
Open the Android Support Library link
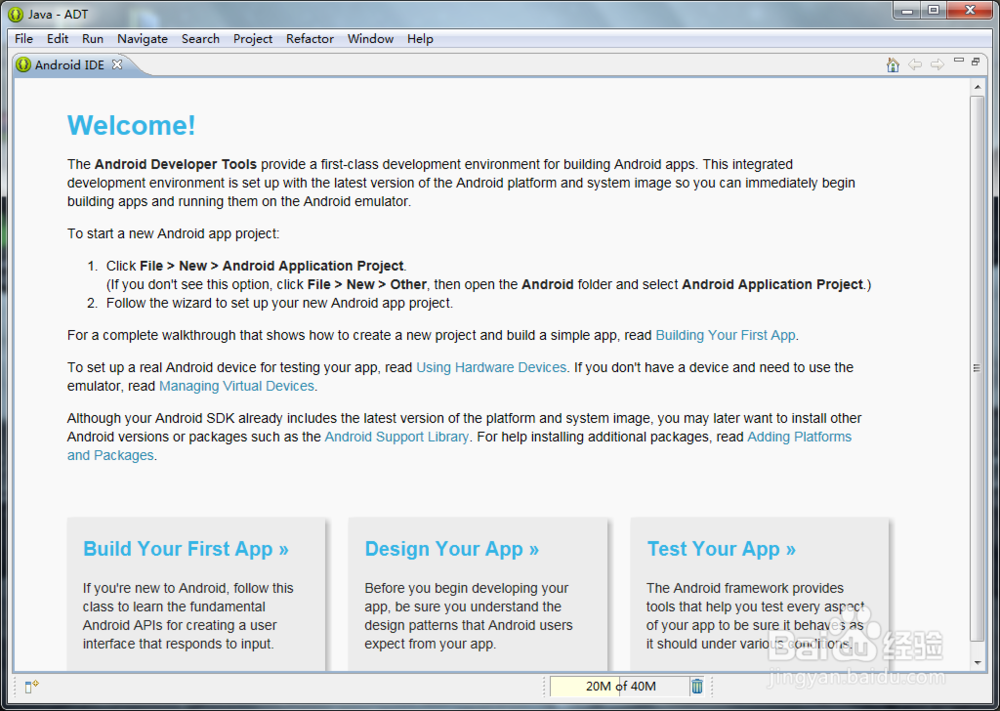tap(397, 437)
